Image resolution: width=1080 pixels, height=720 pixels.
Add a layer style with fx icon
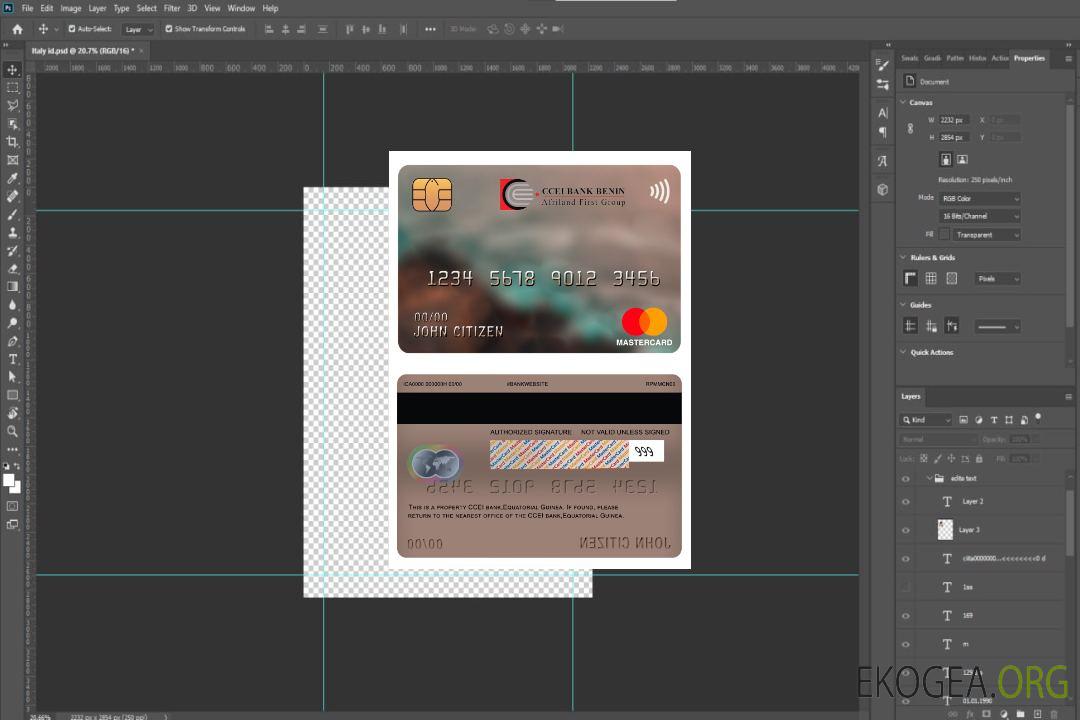(970, 714)
